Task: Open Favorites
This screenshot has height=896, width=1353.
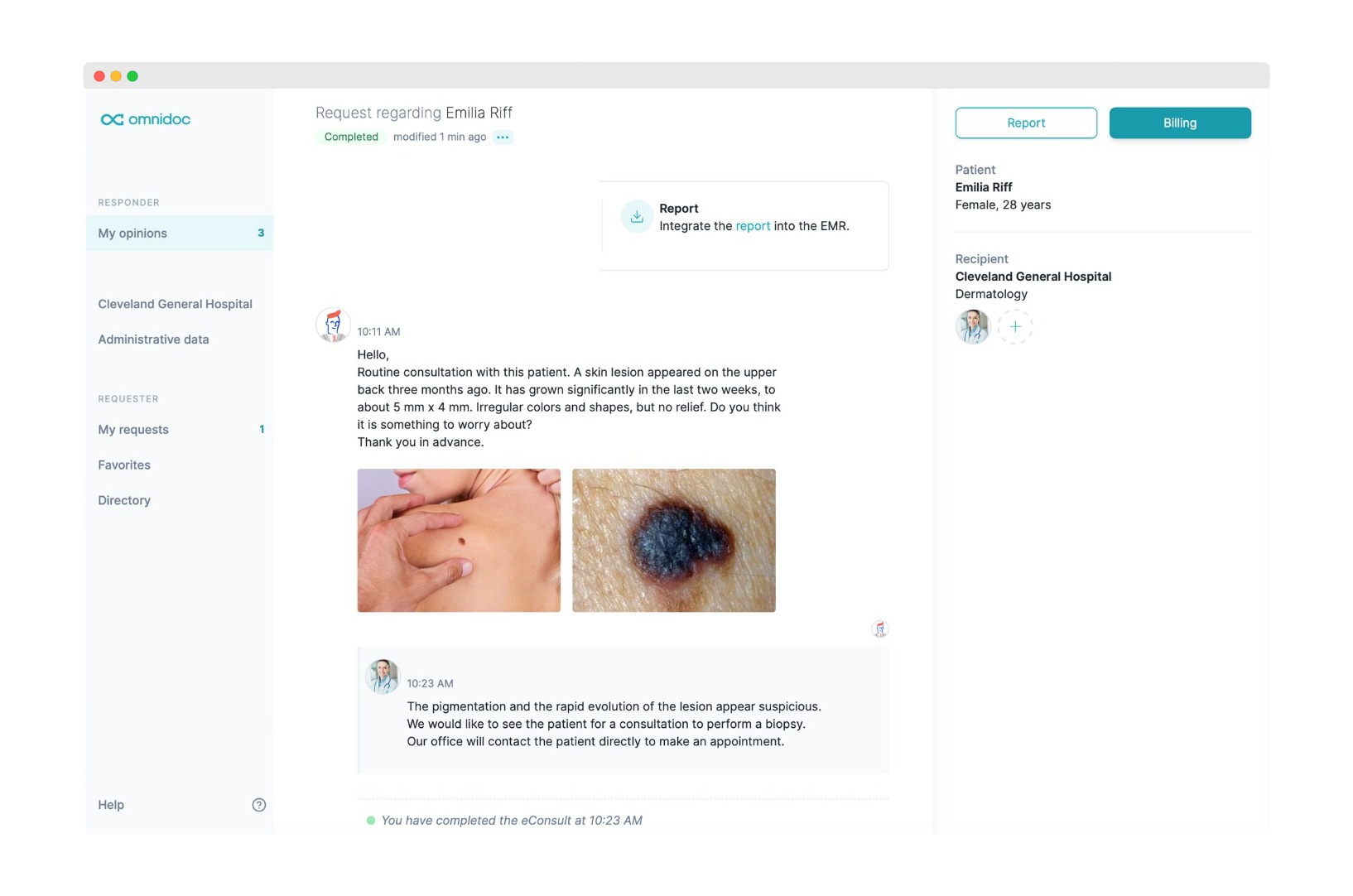Action: (x=124, y=465)
